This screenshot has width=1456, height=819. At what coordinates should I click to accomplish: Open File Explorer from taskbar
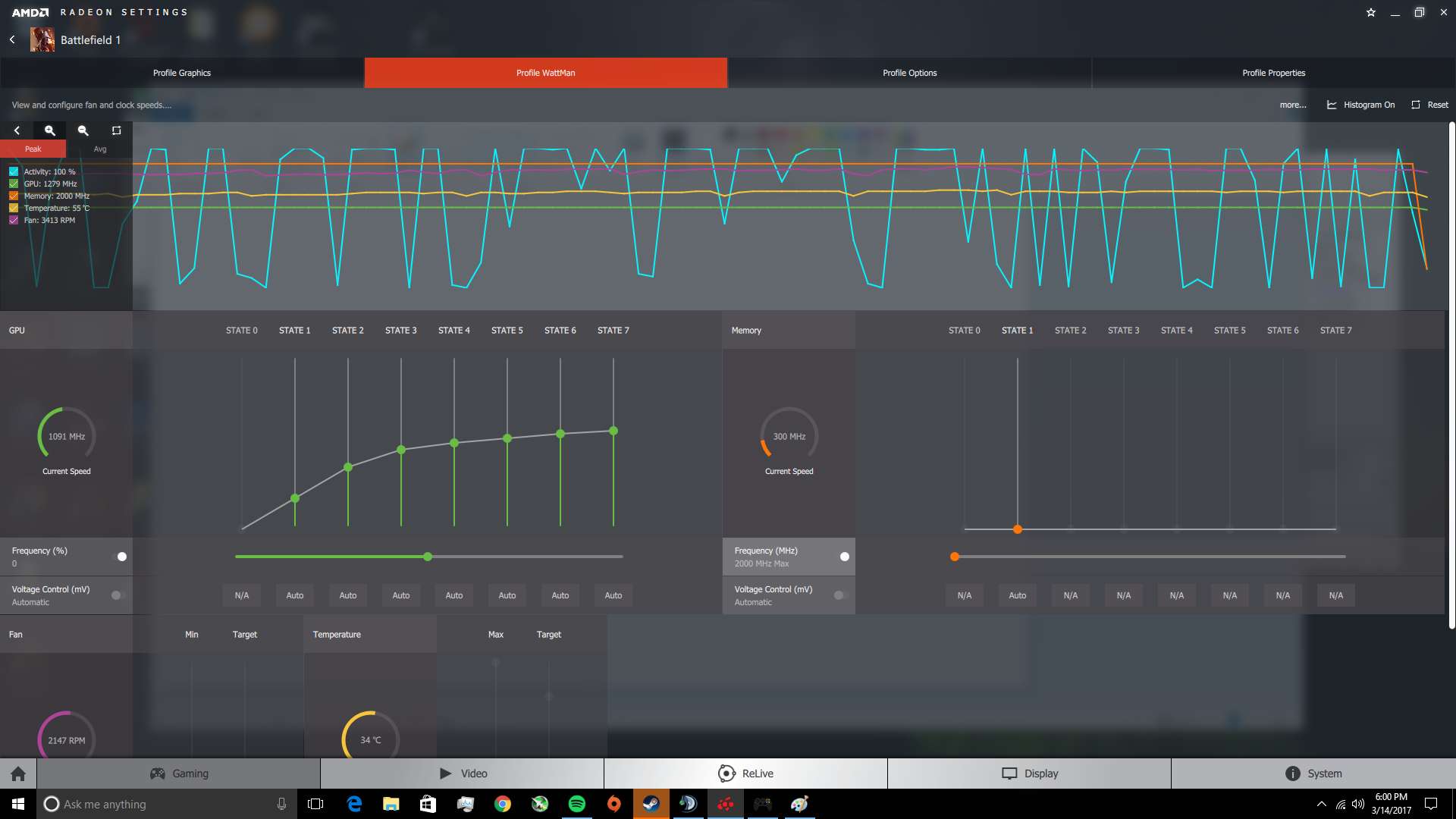pos(391,804)
